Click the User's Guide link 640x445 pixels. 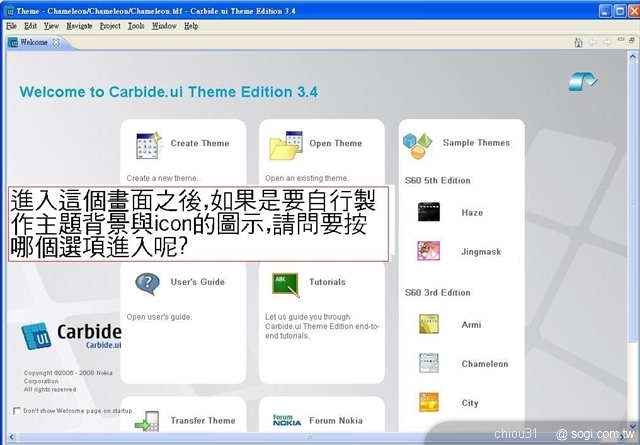(x=198, y=282)
